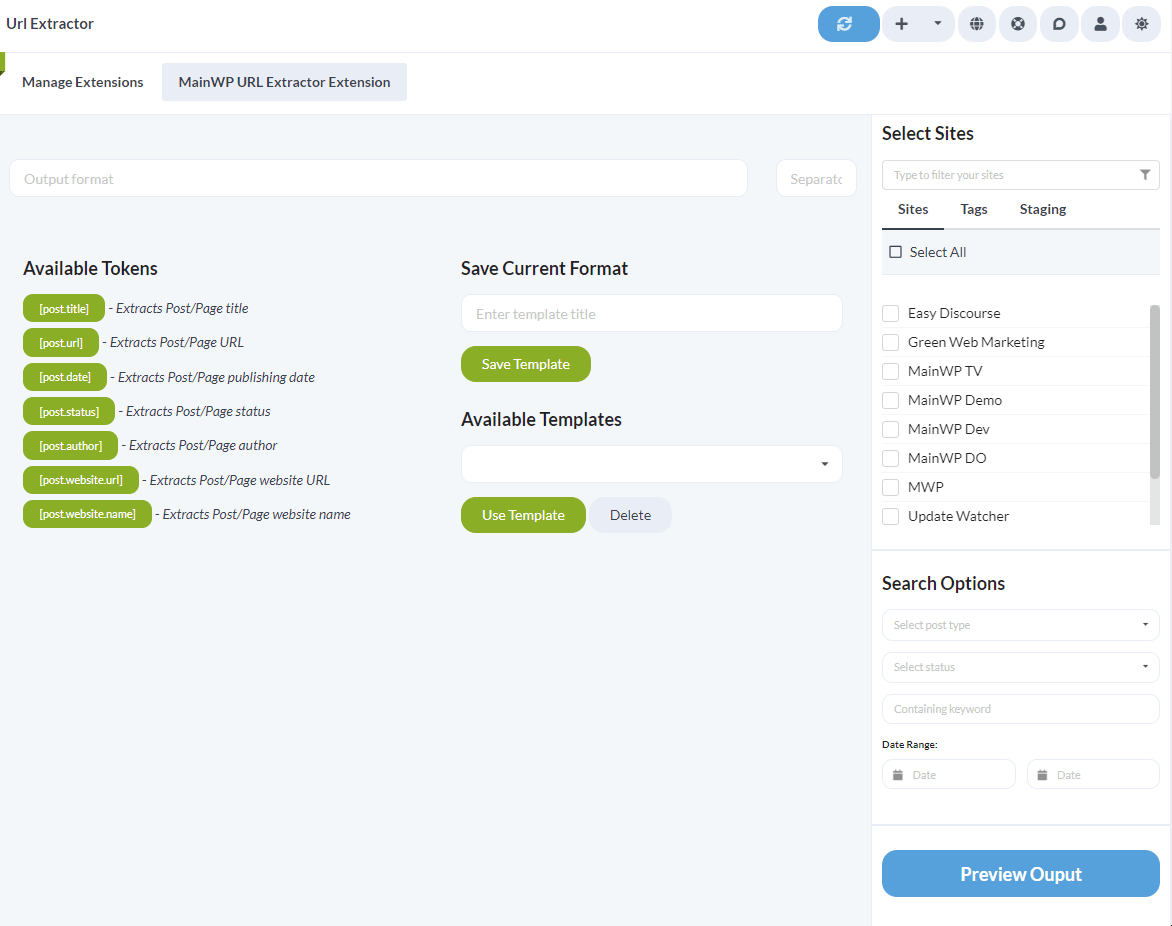Click the chat bubble feedback icon

(x=1059, y=23)
